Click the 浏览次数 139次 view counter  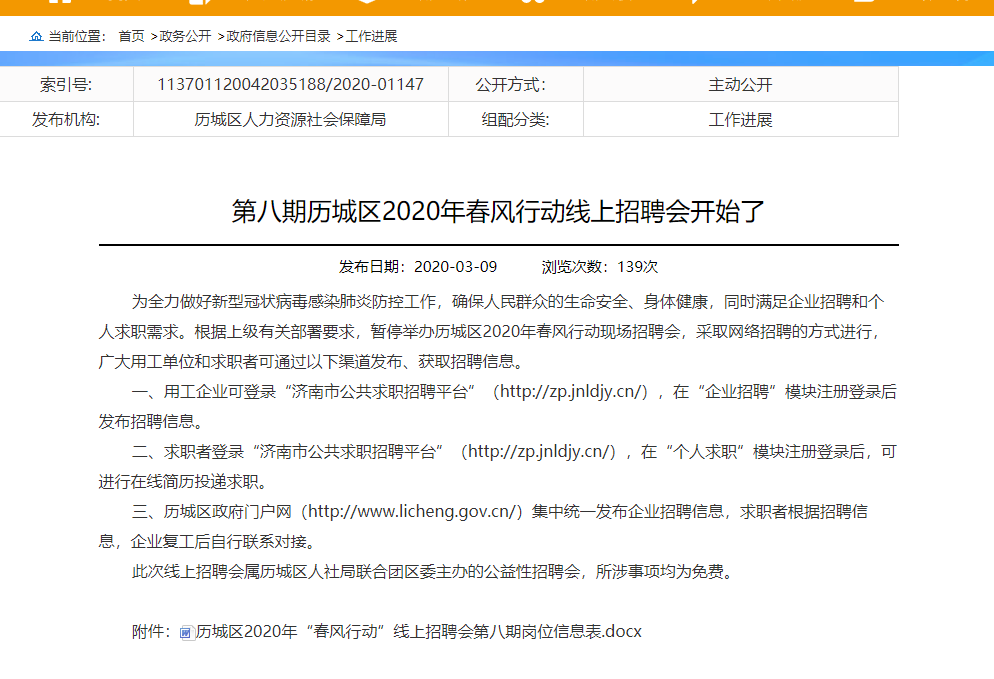click(600, 267)
